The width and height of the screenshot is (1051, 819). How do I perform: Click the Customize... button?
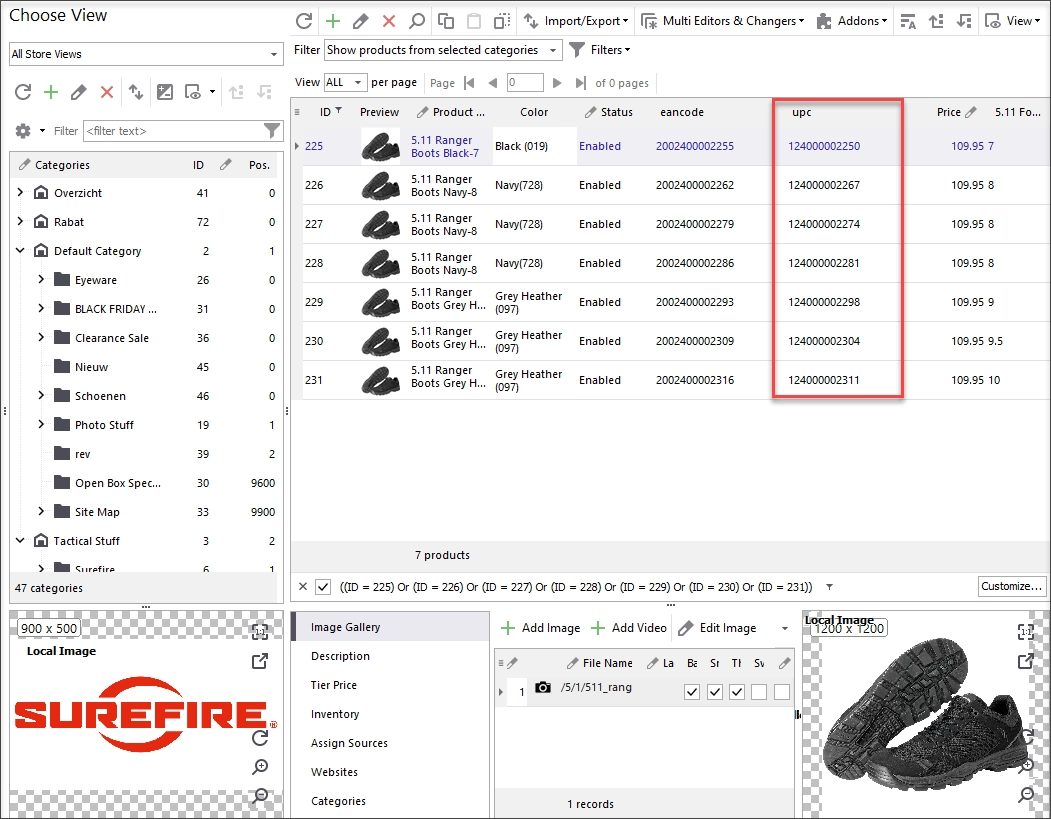point(1011,586)
